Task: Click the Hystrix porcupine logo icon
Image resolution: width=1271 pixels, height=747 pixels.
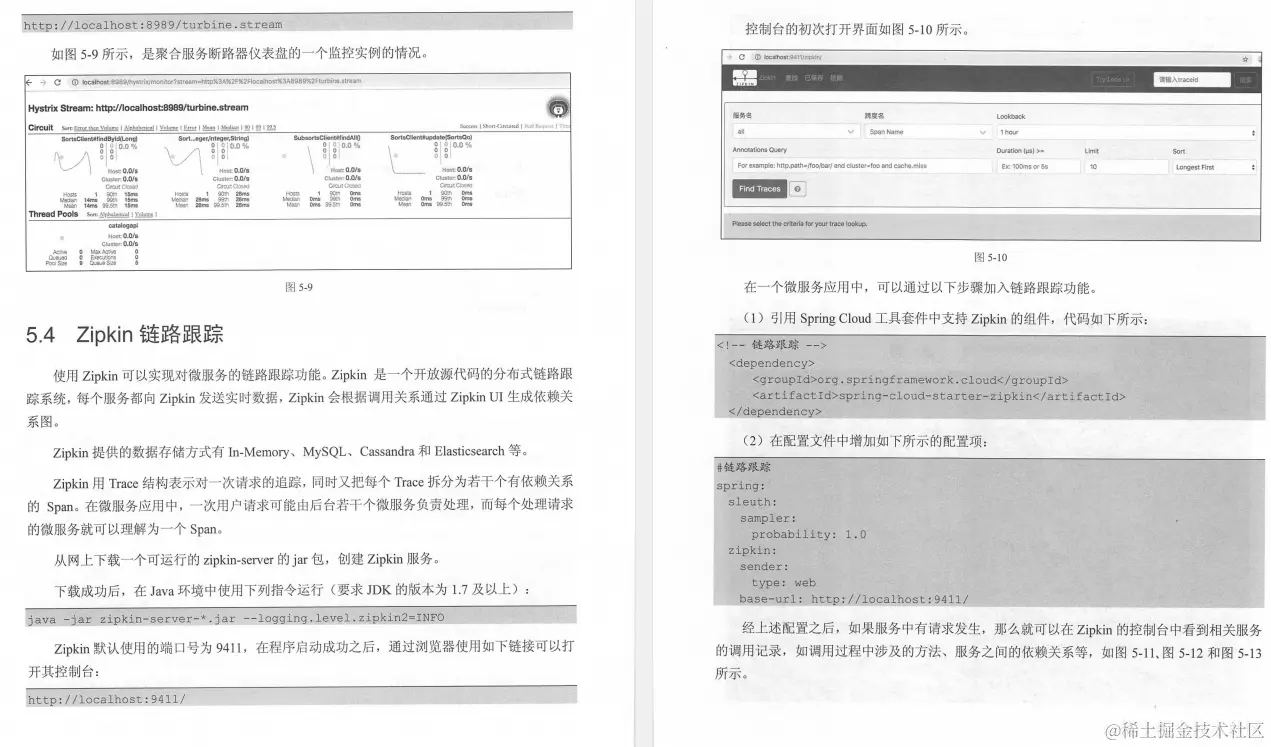Action: [558, 108]
